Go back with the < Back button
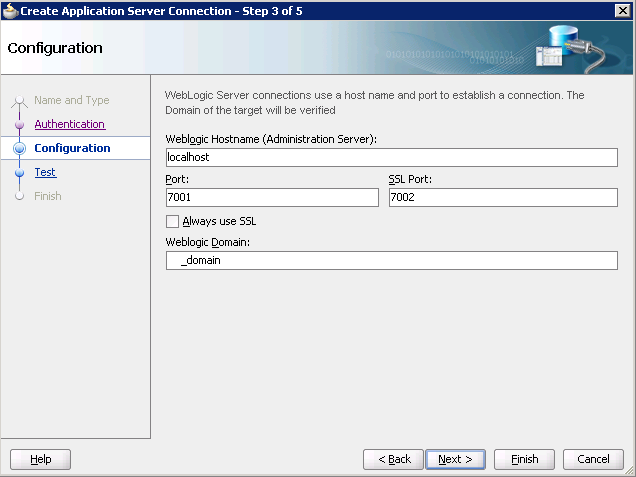 click(393, 459)
